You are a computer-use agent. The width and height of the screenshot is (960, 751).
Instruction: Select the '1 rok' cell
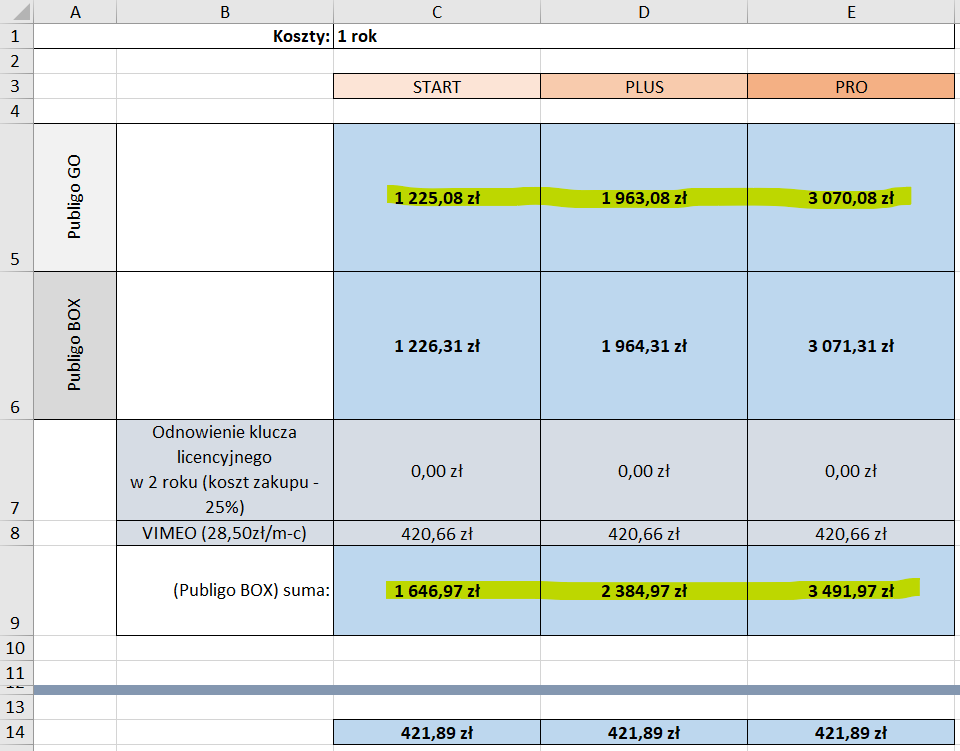coord(437,37)
